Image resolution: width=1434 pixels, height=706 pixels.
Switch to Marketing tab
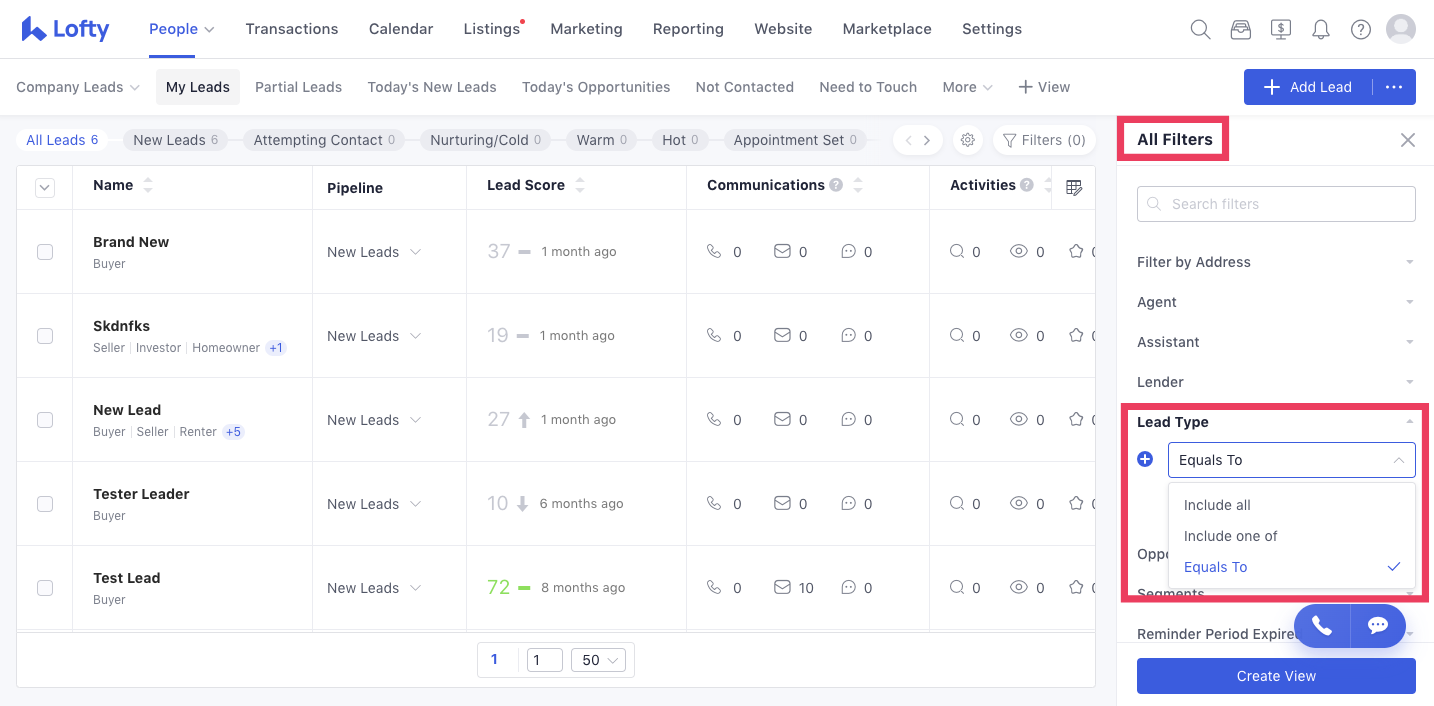click(x=586, y=29)
